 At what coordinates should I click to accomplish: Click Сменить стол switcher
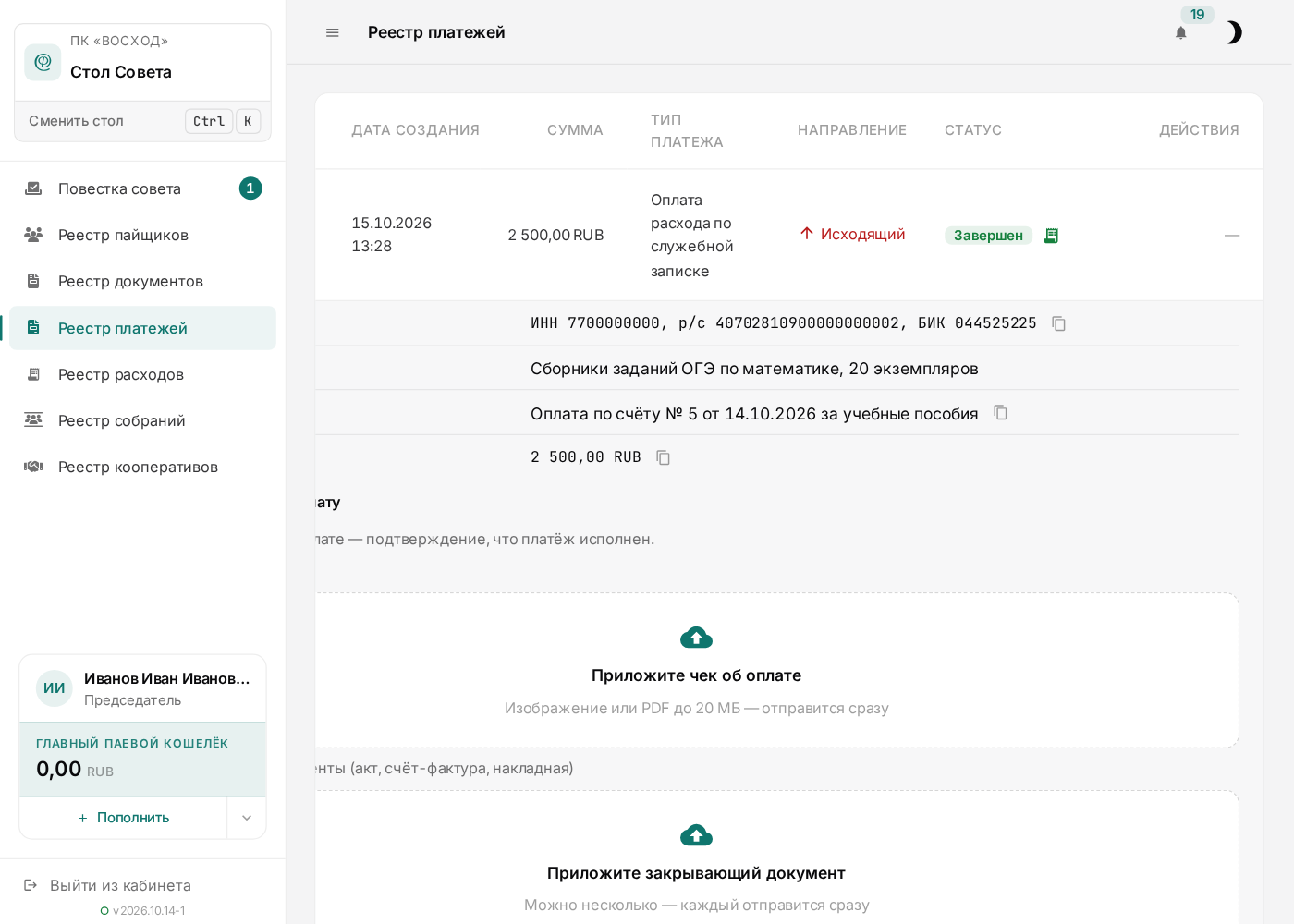pyautogui.click(x=143, y=121)
